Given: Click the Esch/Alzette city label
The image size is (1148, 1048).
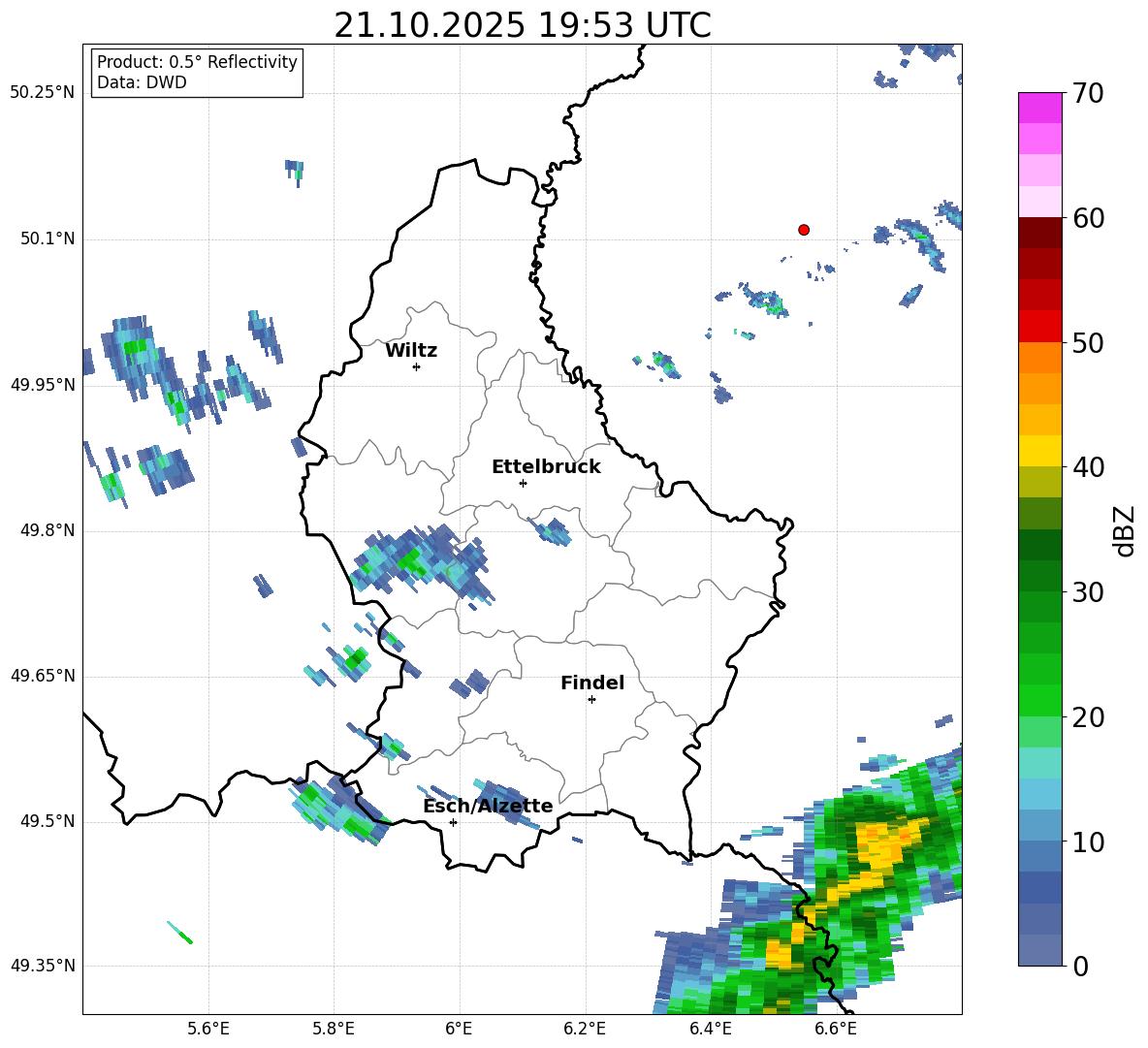Looking at the screenshot, I should [x=488, y=807].
